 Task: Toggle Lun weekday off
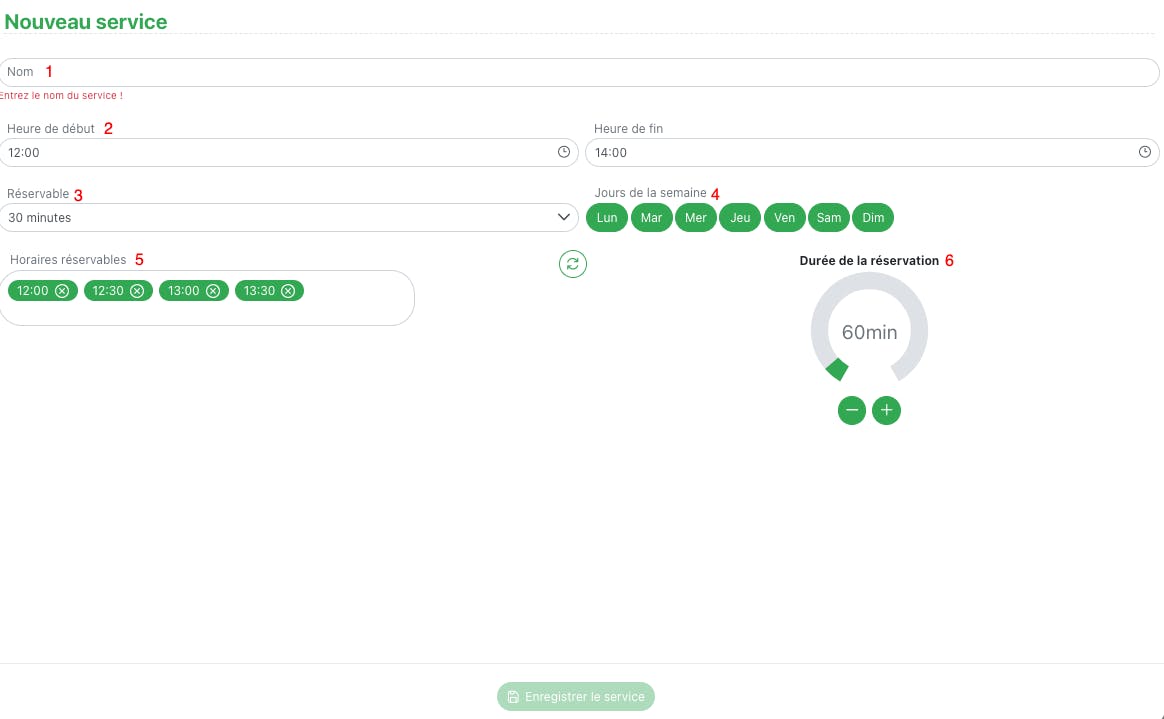tap(607, 218)
